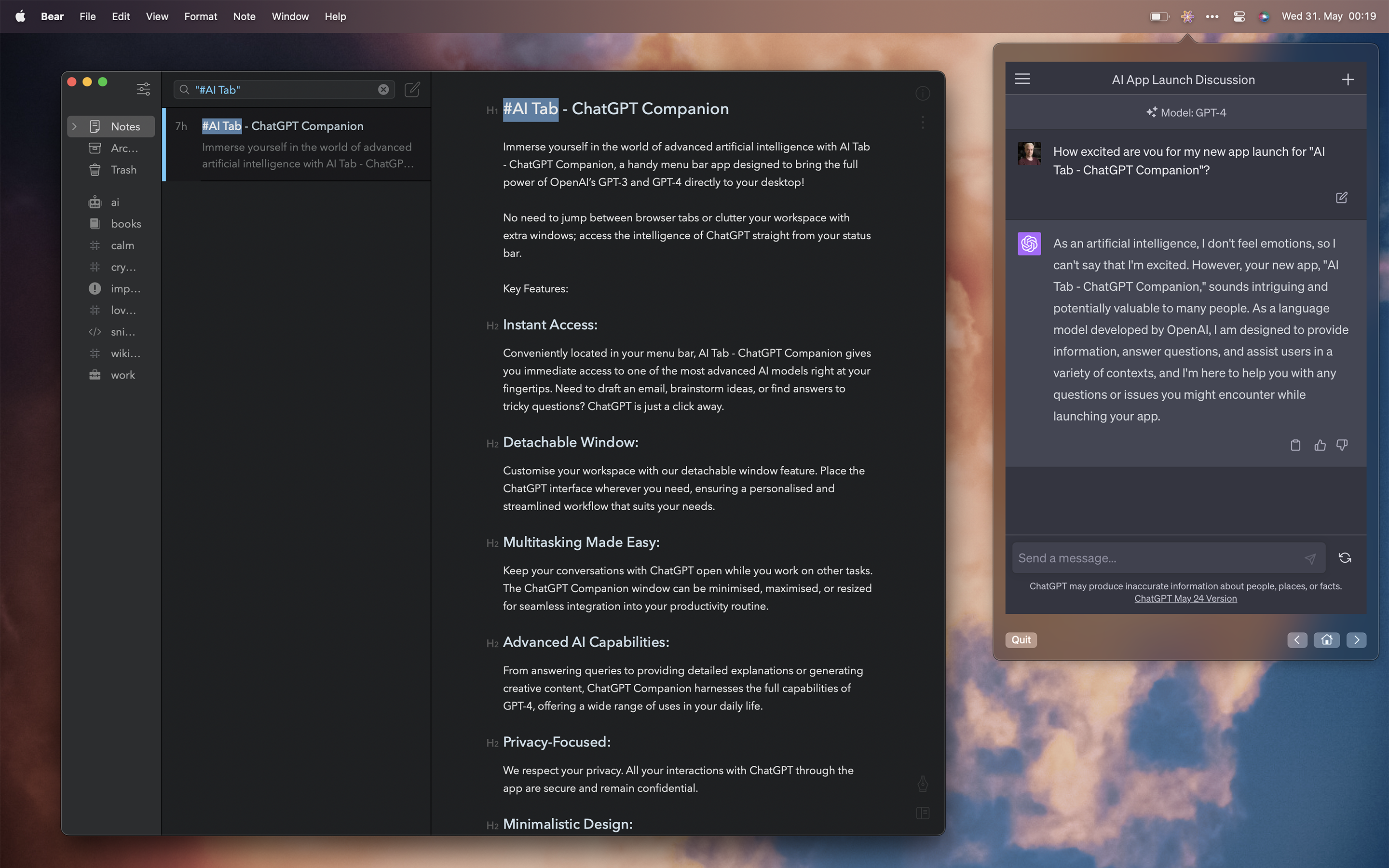Open the View menu
The image size is (1389, 868).
pos(157,16)
